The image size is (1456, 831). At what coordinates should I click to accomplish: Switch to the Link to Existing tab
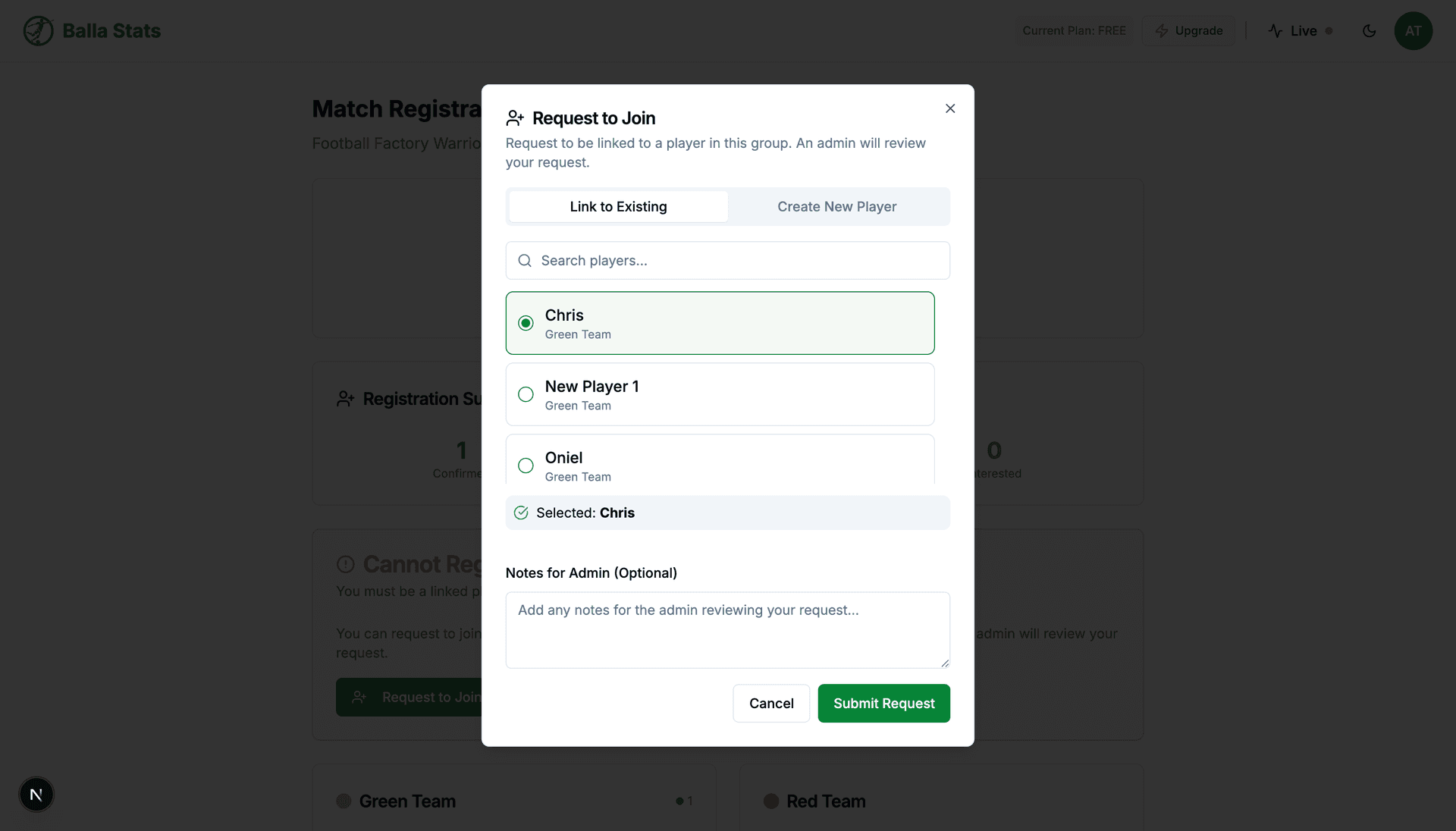click(x=617, y=206)
